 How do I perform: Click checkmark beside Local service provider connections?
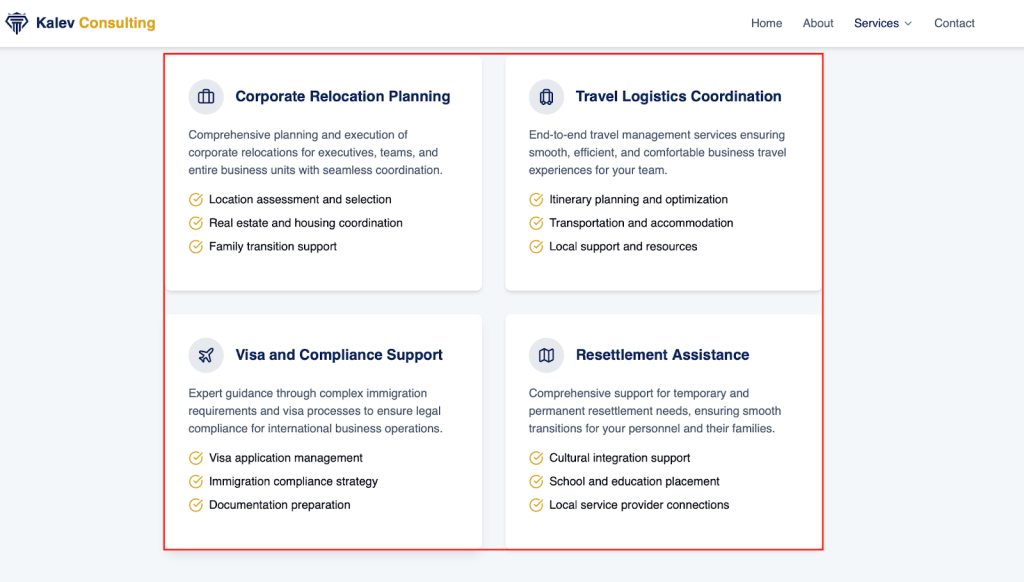tap(536, 505)
